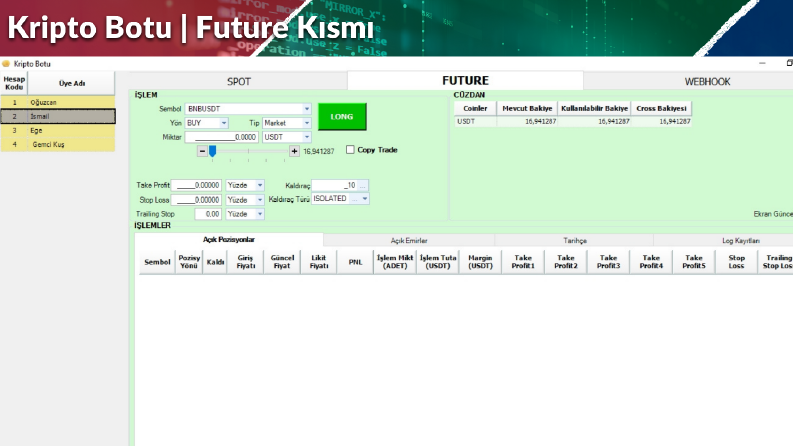Screen dimensions: 793x446
Task: Click the Stop Loss column header in positions
Action: coord(736,262)
